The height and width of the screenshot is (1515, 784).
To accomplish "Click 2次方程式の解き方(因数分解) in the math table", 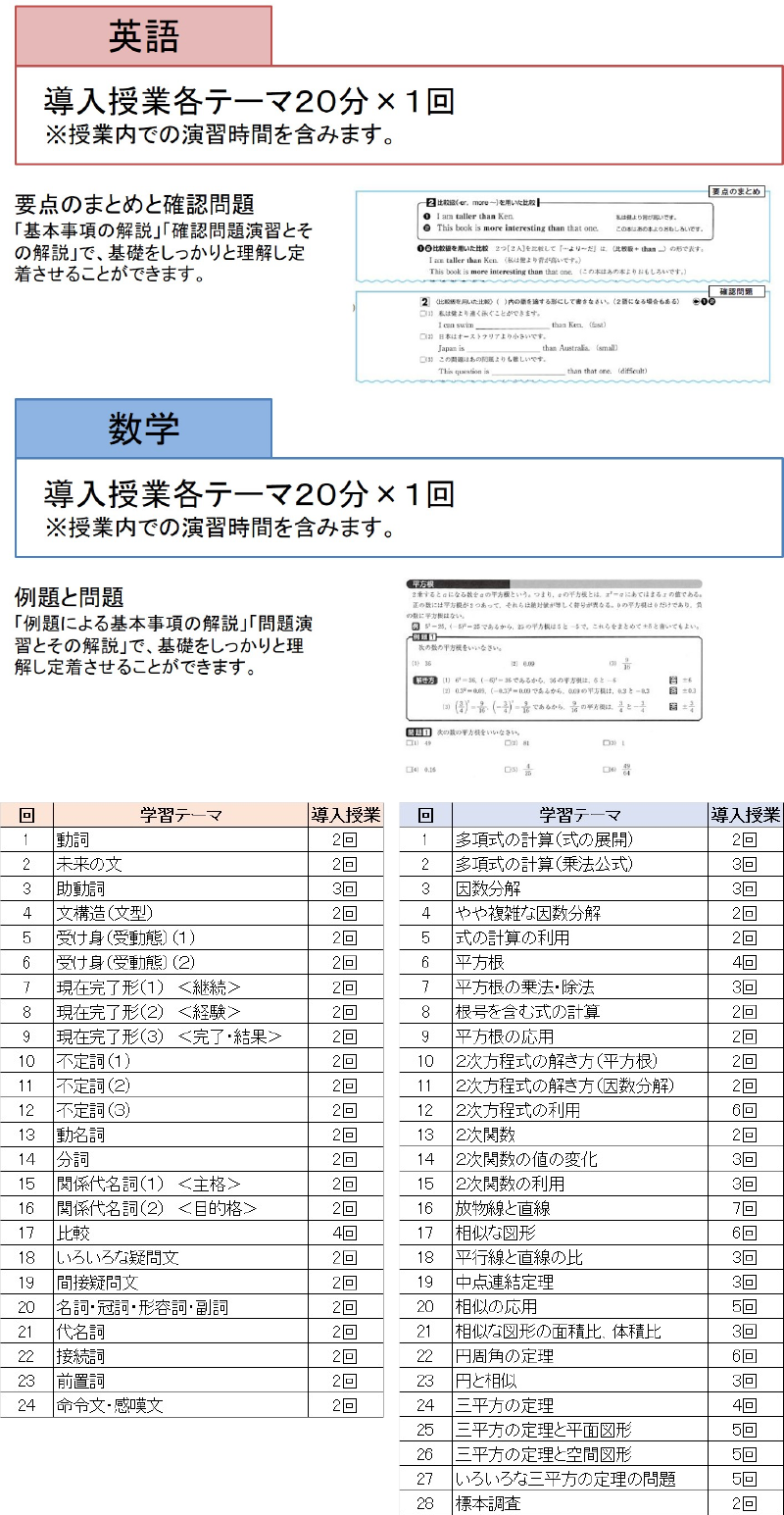I will point(580,1086).
